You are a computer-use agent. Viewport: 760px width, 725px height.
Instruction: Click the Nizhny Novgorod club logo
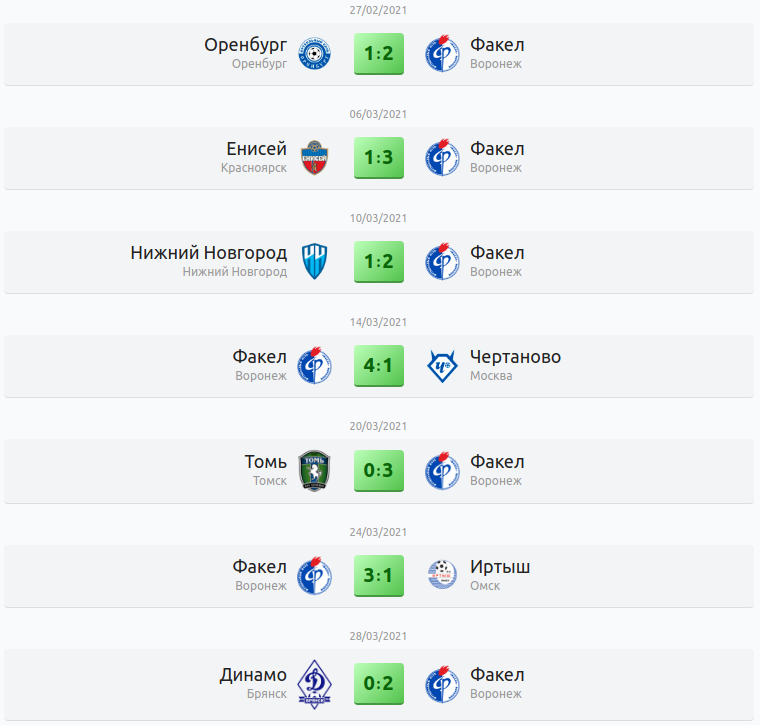[x=315, y=262]
